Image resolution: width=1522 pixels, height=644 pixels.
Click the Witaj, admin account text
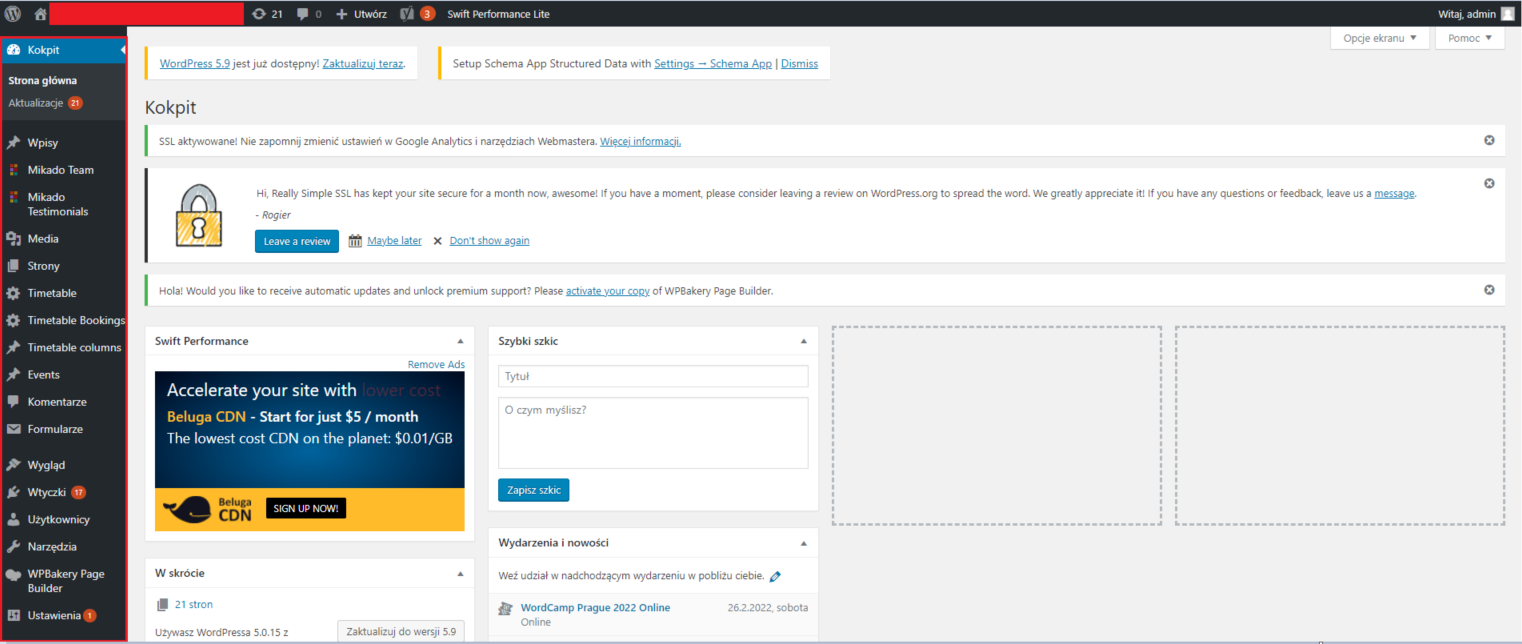tap(1466, 14)
